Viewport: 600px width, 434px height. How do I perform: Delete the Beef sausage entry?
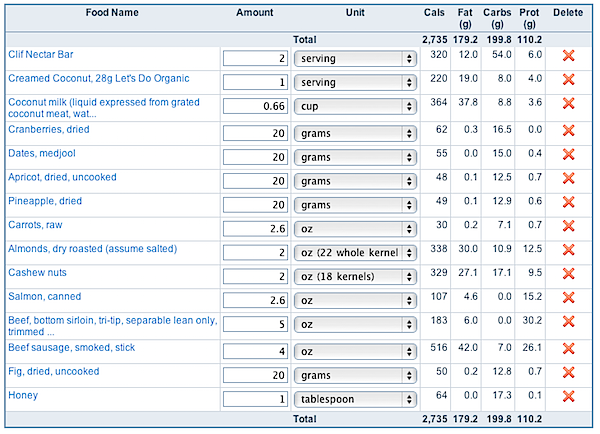[569, 348]
